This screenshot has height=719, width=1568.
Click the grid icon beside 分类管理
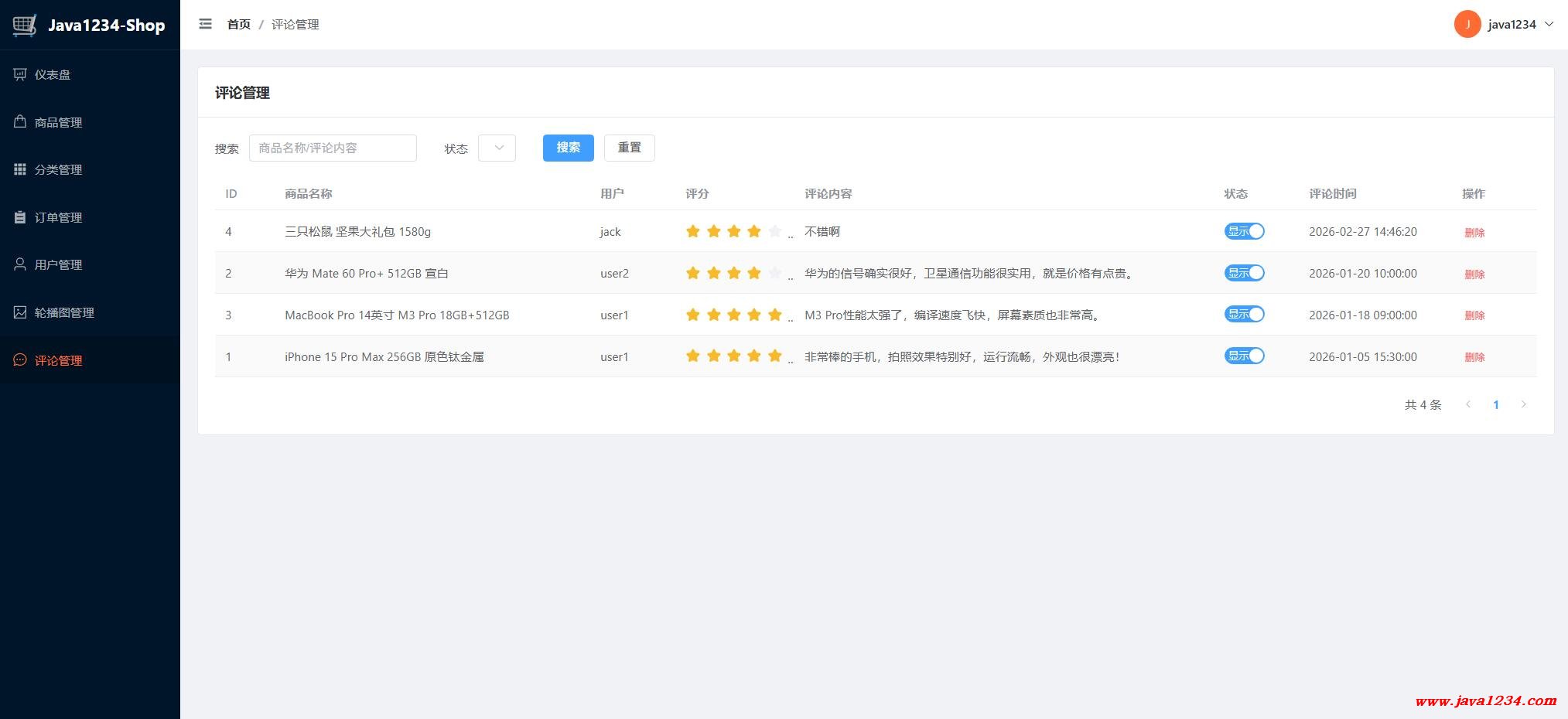(20, 169)
